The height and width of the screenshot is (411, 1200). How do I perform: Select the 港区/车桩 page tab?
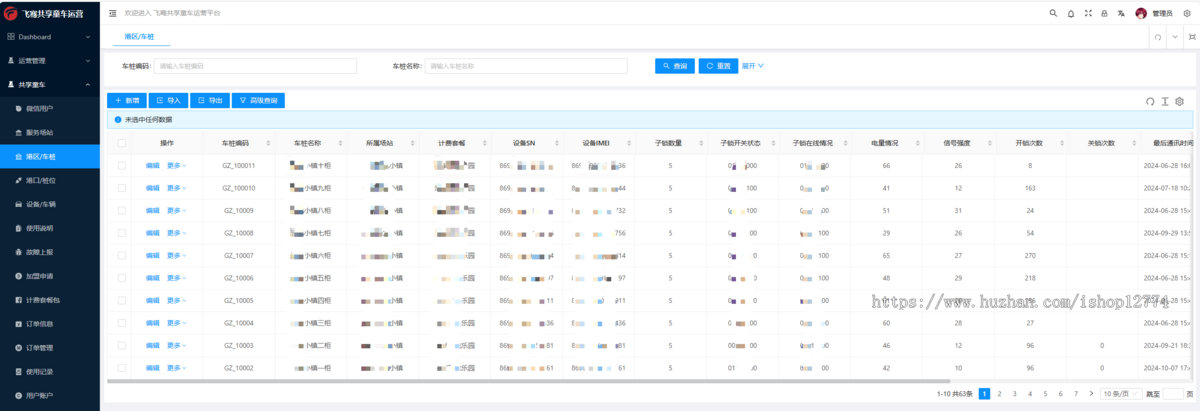[139, 36]
